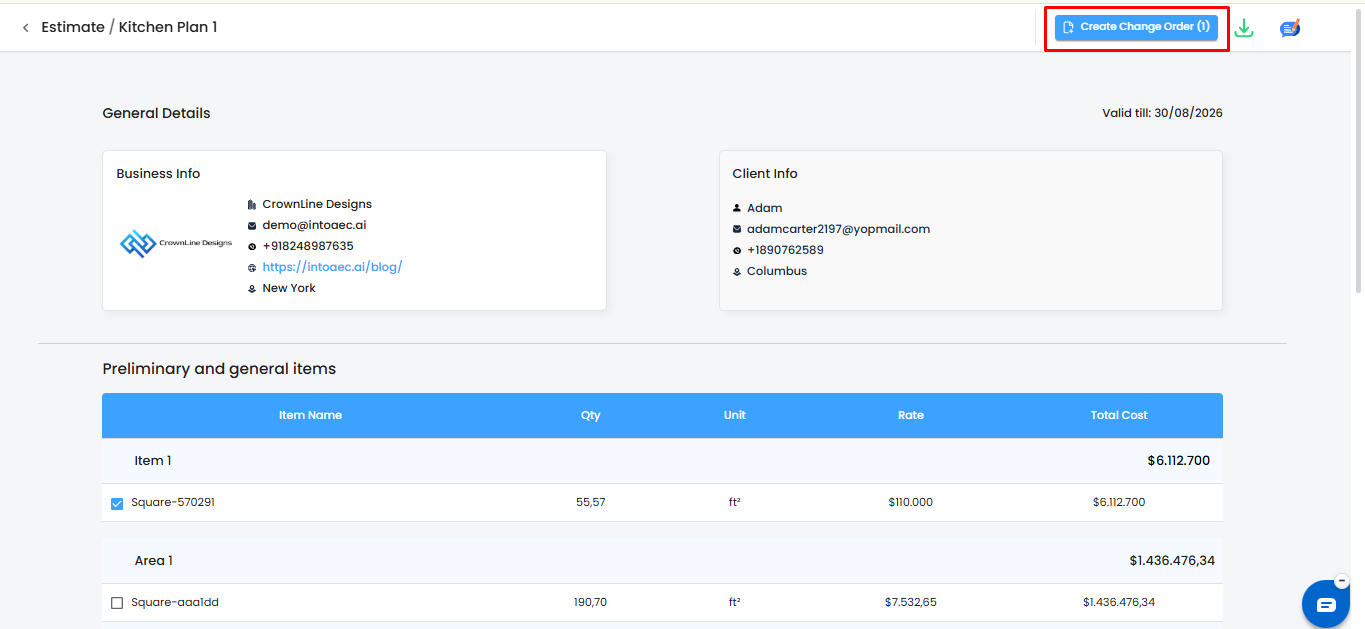Click phone icon beside +1890762589
Image resolution: width=1365 pixels, height=629 pixels.
pos(737,250)
